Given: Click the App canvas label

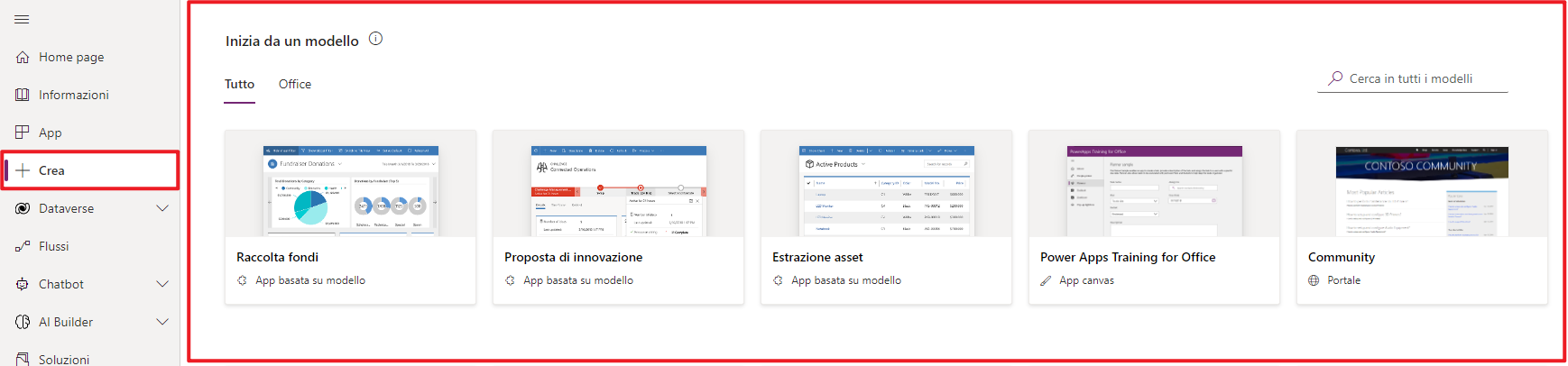Looking at the screenshot, I should [1087, 280].
